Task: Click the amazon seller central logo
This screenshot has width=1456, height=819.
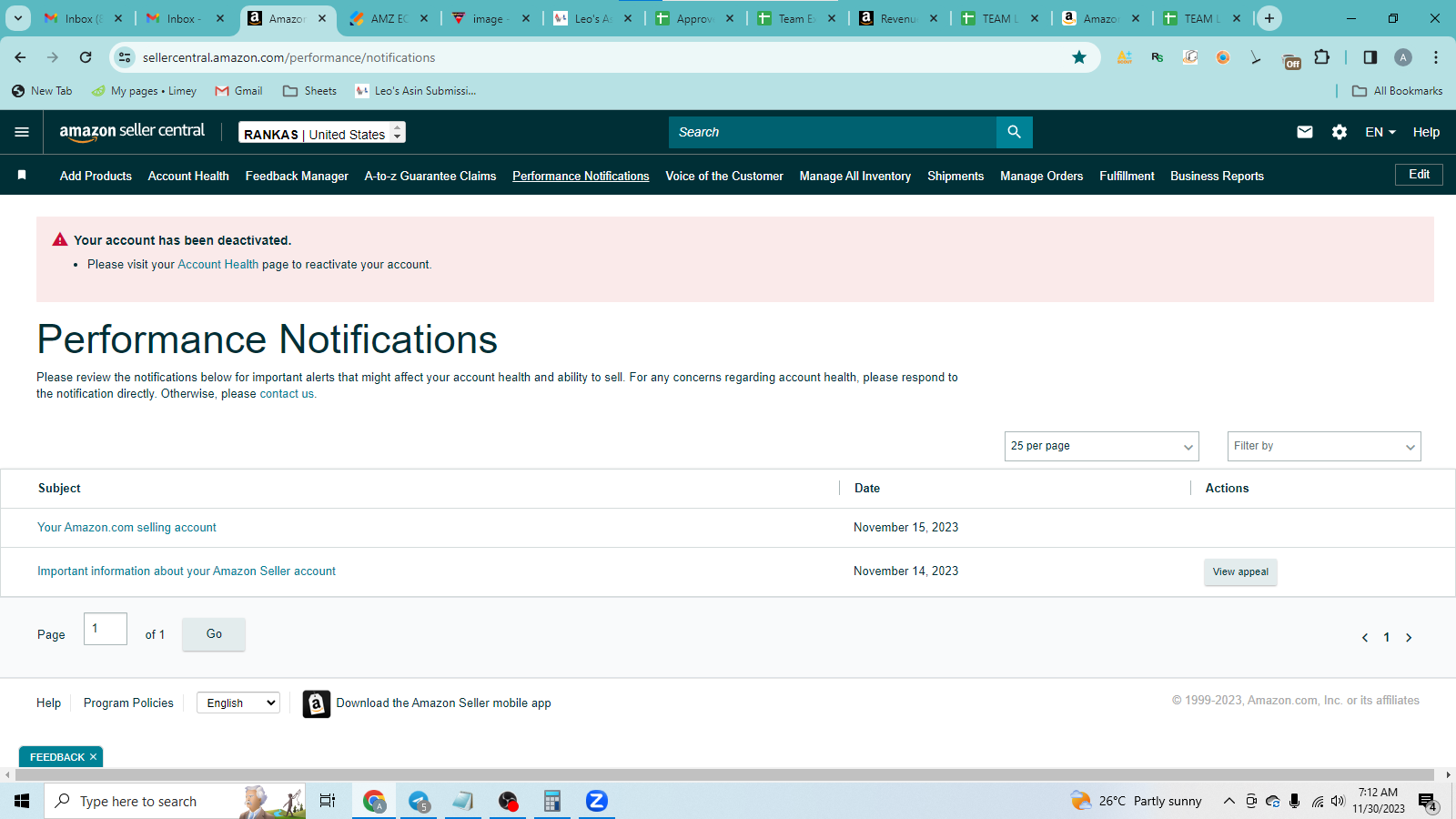Action: click(x=132, y=132)
